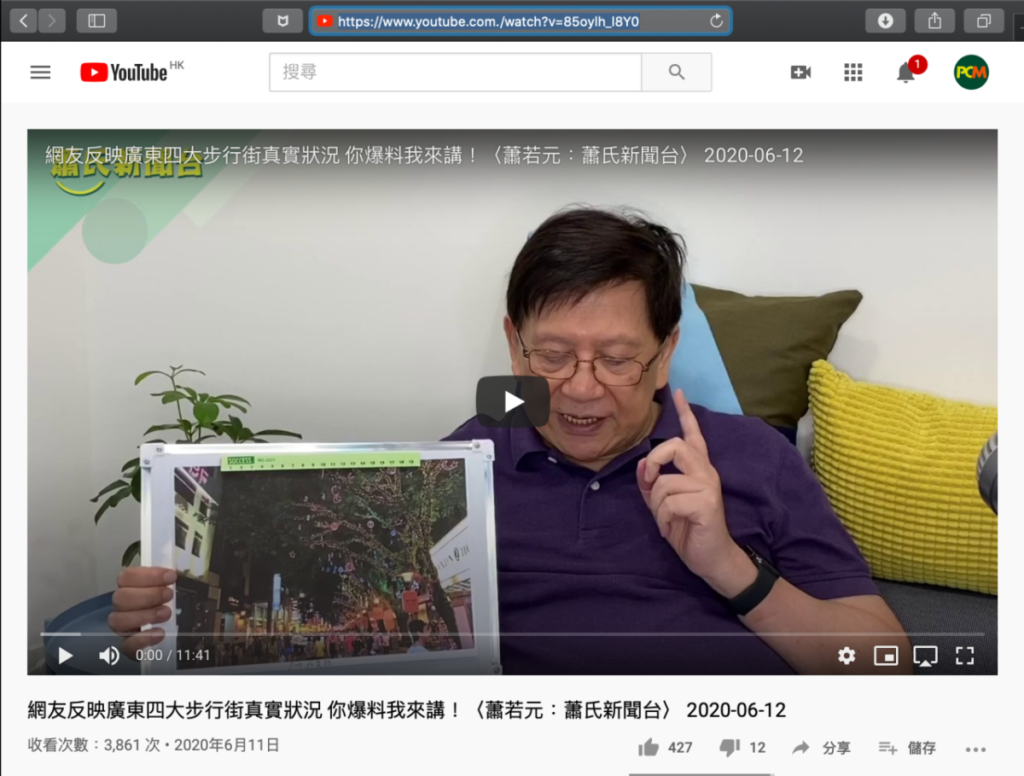Show all tabs overview button
Image resolution: width=1024 pixels, height=776 pixels.
pos(984,21)
